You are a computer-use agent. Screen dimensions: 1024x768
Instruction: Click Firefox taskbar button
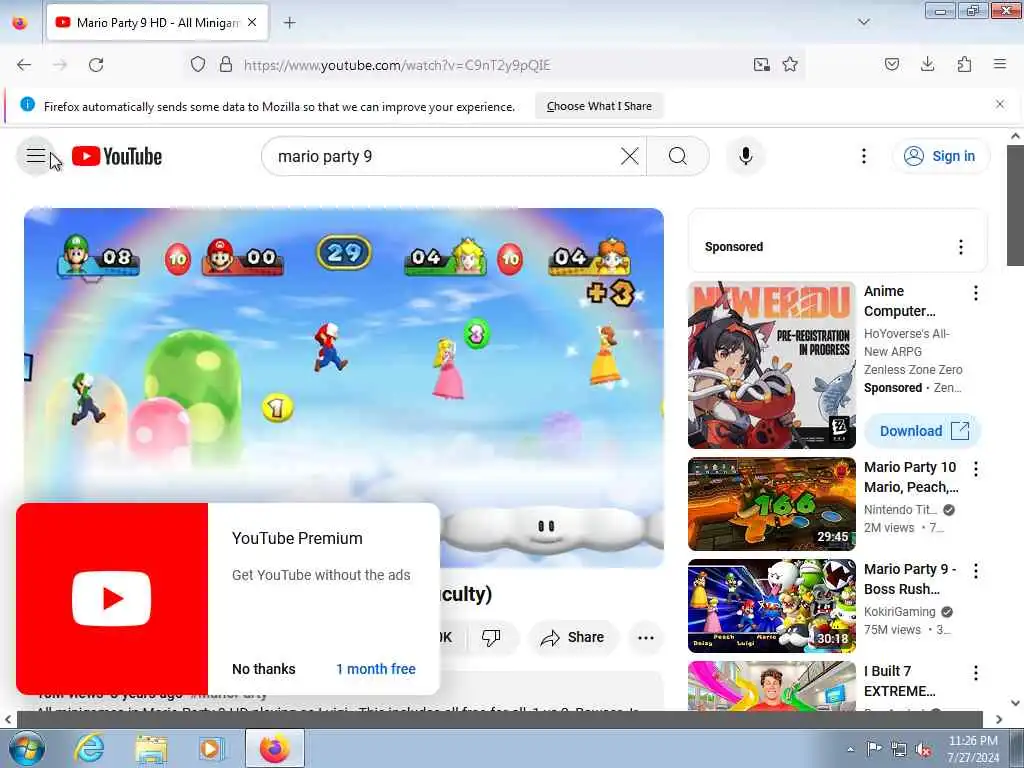[x=274, y=748]
